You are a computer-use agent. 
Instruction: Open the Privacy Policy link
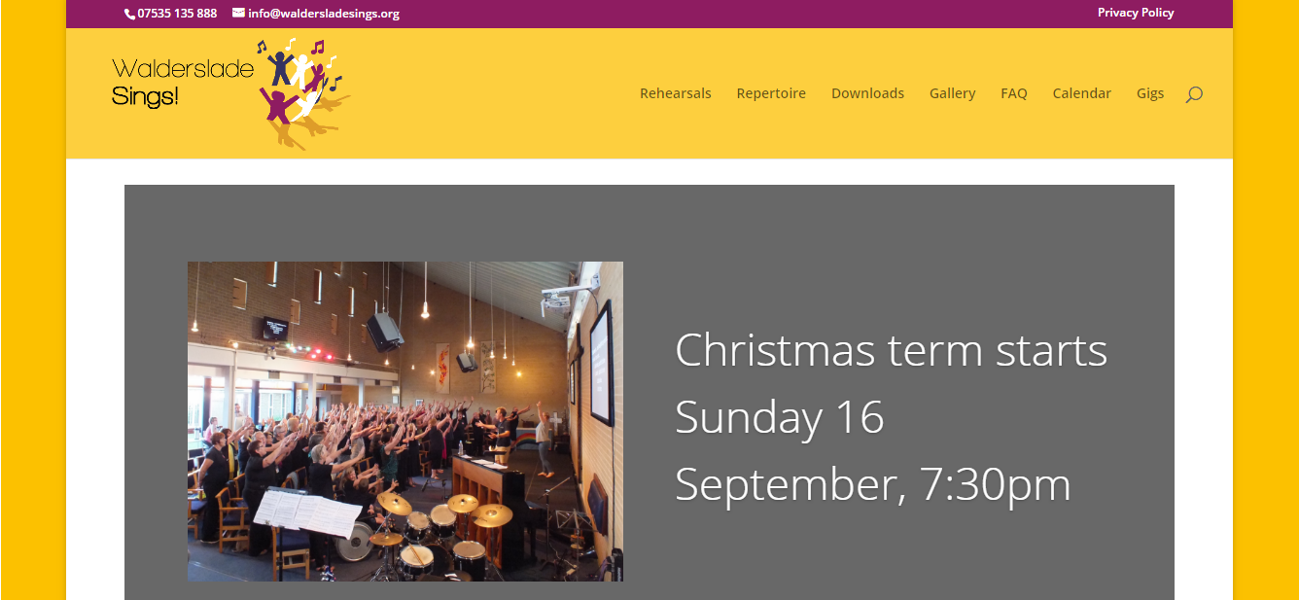tap(1135, 13)
